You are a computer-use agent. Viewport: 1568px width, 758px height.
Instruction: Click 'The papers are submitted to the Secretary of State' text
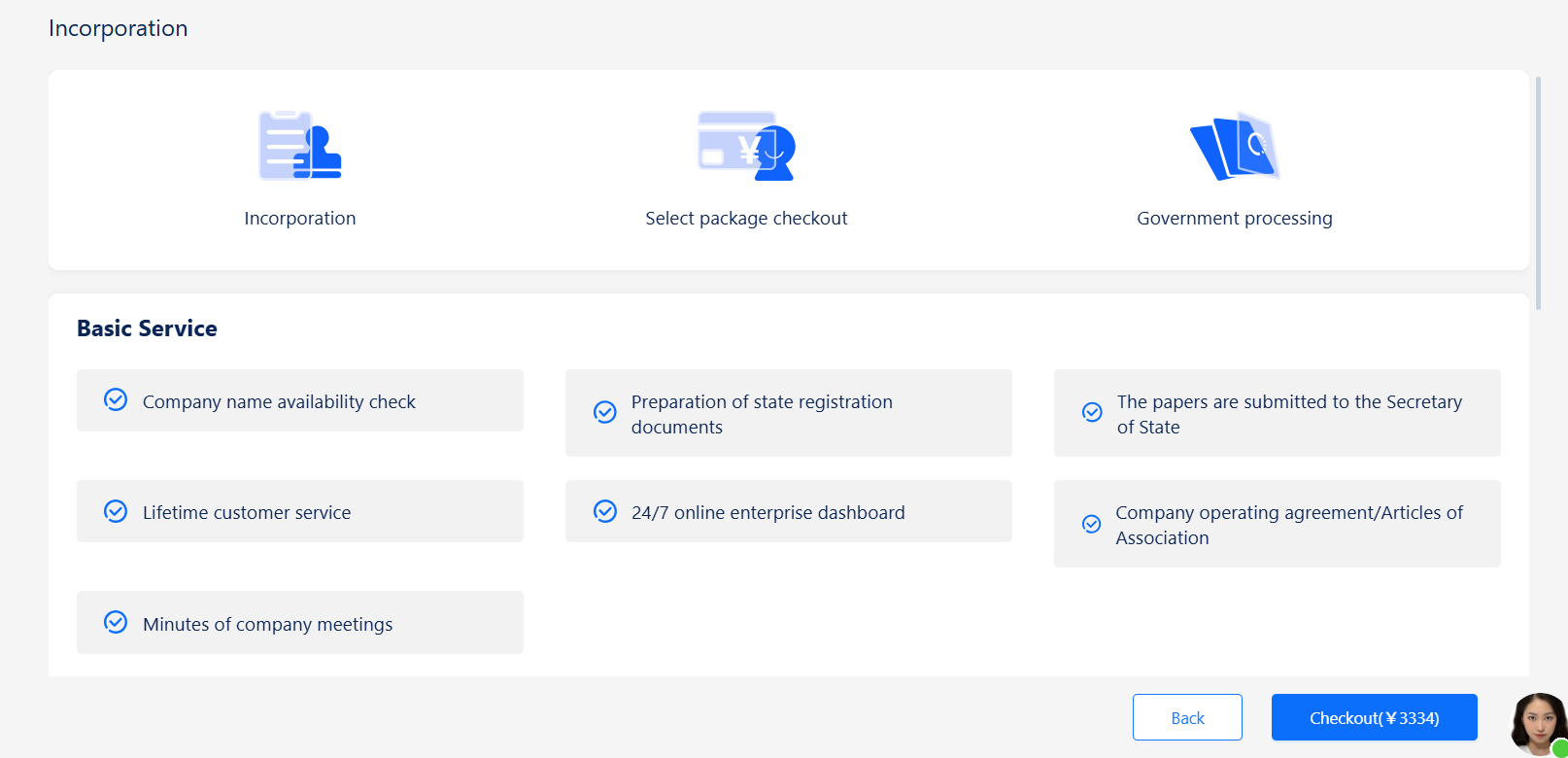(x=1289, y=414)
